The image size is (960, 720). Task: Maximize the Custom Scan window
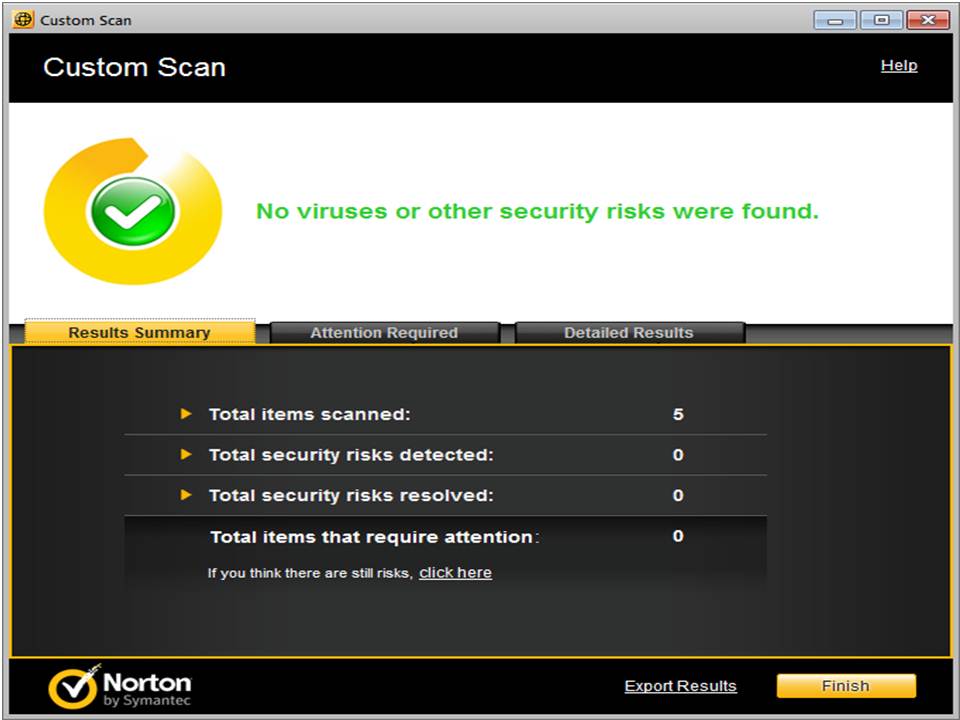[881, 20]
